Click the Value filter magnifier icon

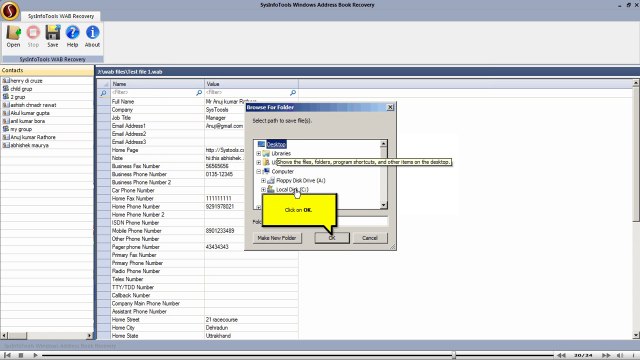point(293,93)
